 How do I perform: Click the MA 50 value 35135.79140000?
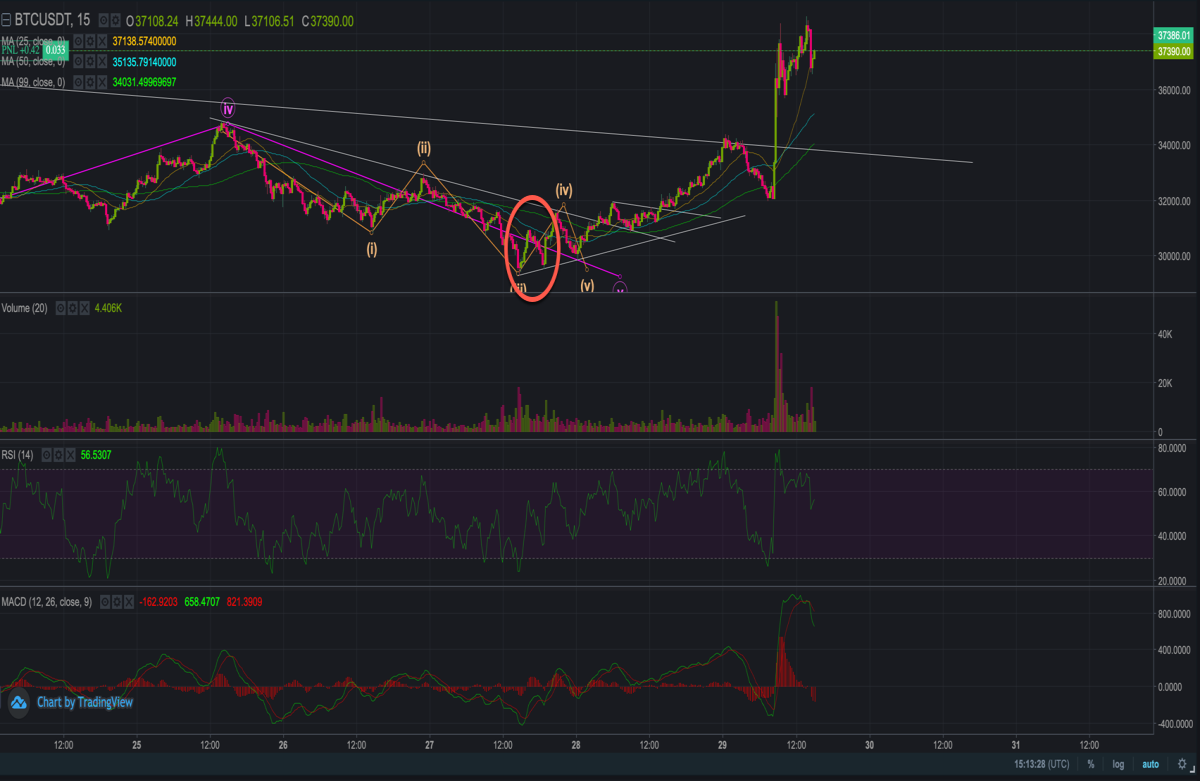[144, 61]
